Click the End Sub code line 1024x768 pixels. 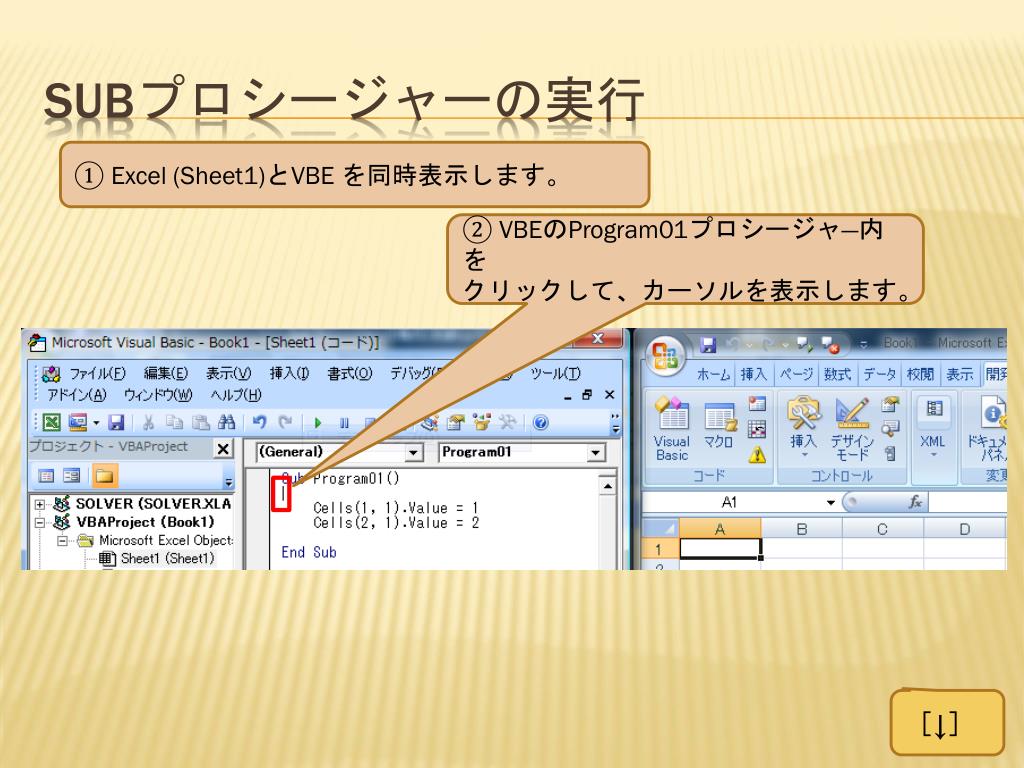pyautogui.click(x=309, y=552)
